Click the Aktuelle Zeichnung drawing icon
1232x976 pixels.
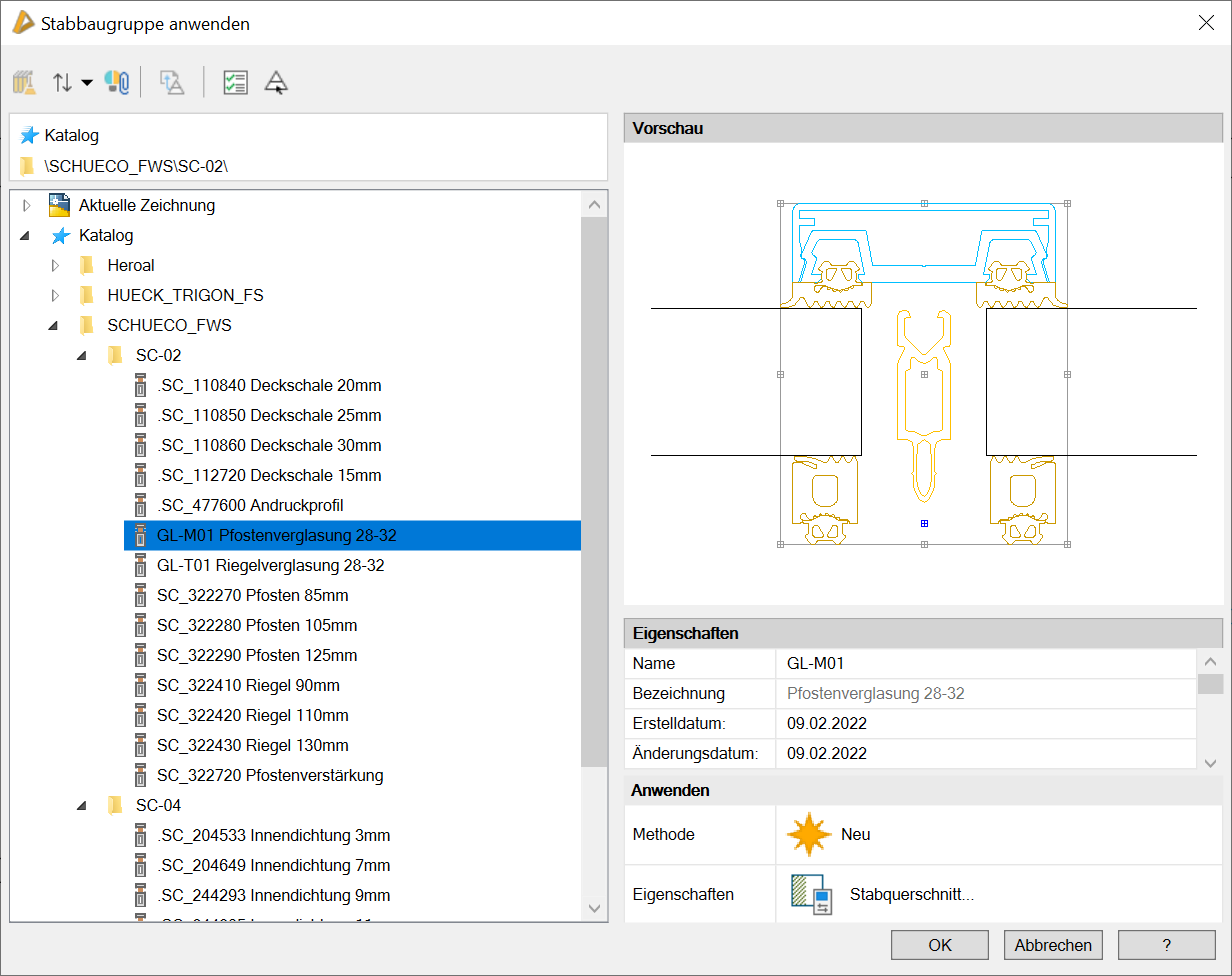click(x=59, y=205)
